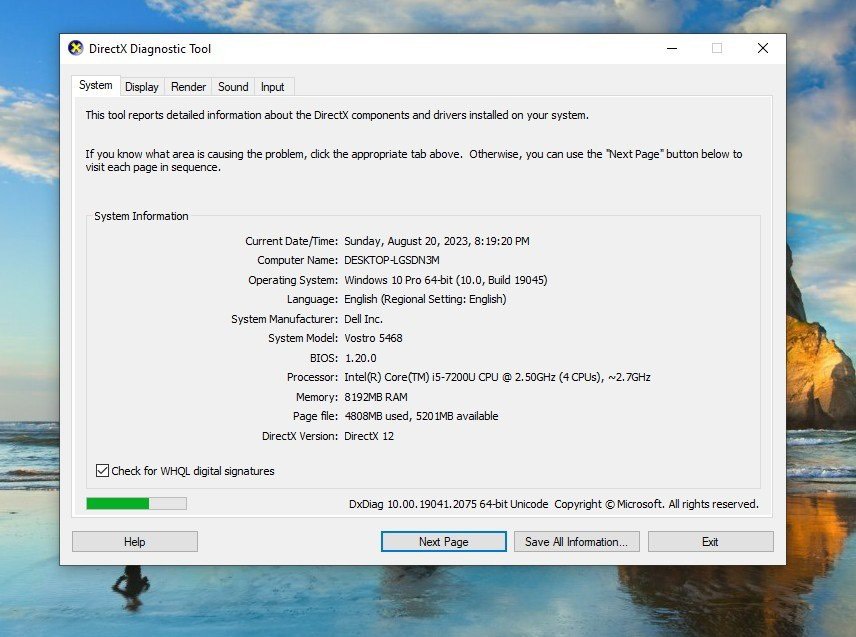Screen dimensions: 856x637
Task: Switch to the Display tab
Action: coord(142,87)
